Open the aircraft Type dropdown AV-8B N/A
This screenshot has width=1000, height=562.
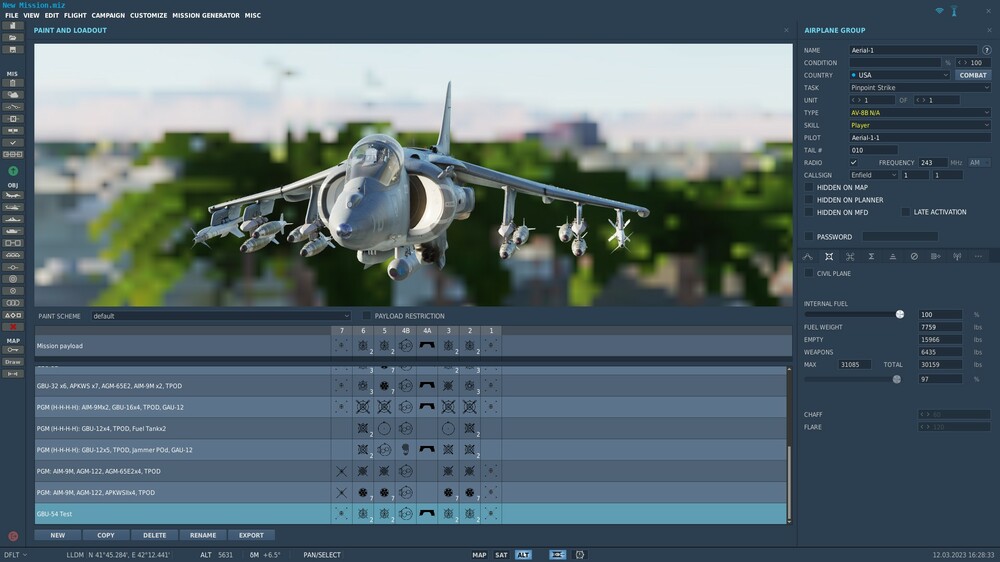pyautogui.click(x=920, y=113)
